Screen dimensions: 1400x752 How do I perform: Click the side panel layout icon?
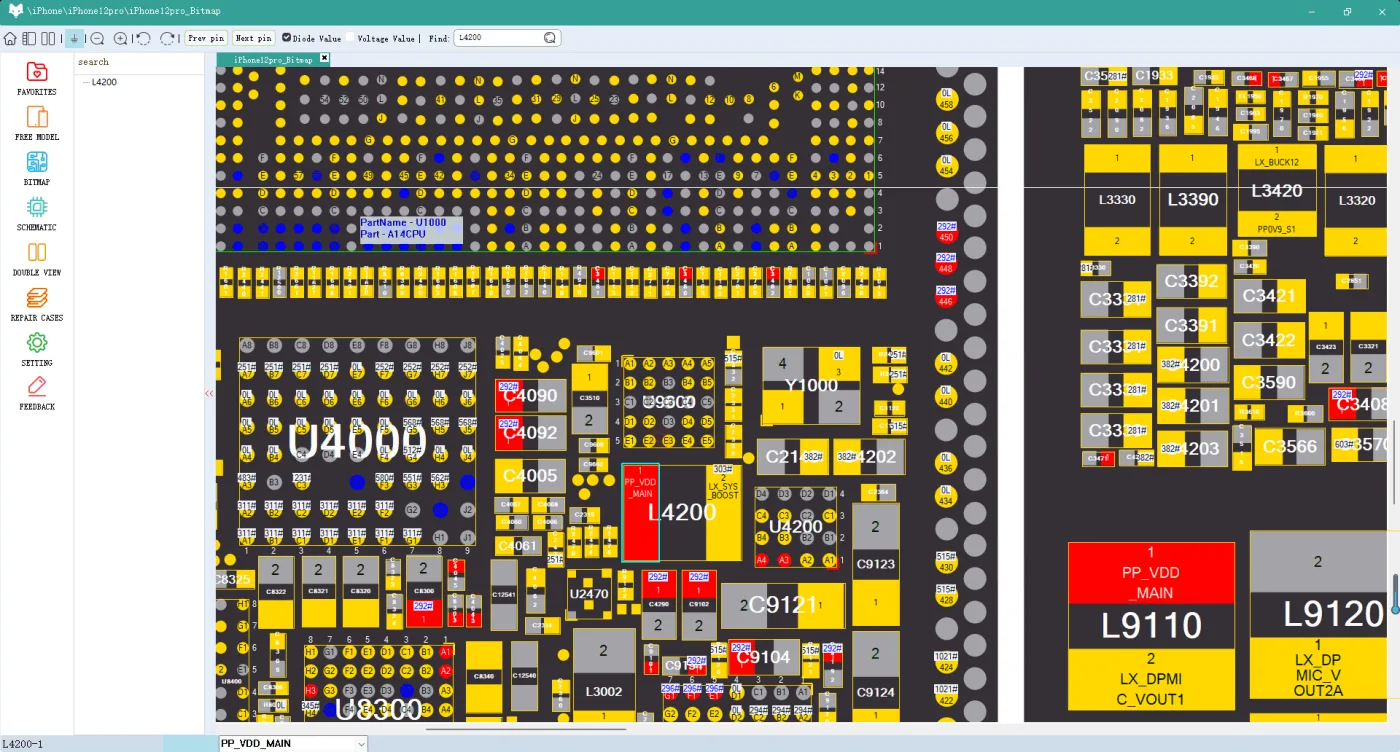29,38
